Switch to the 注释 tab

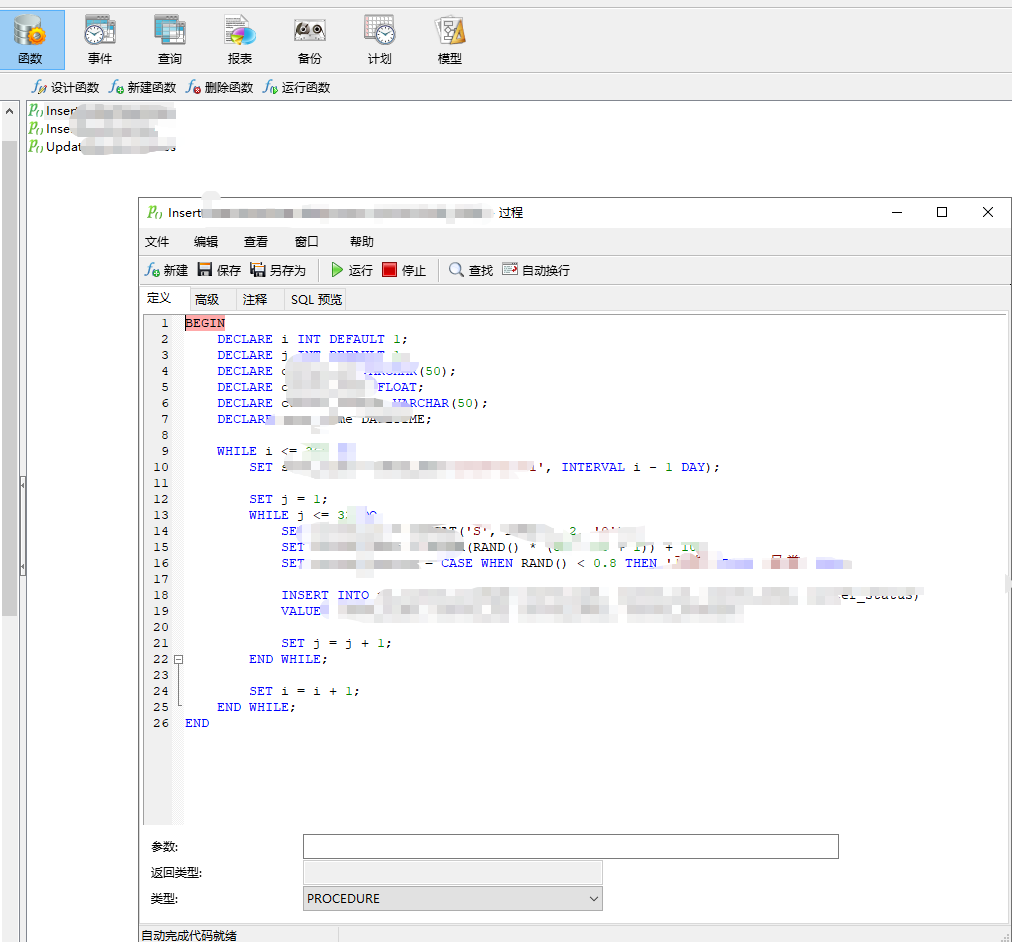(255, 299)
